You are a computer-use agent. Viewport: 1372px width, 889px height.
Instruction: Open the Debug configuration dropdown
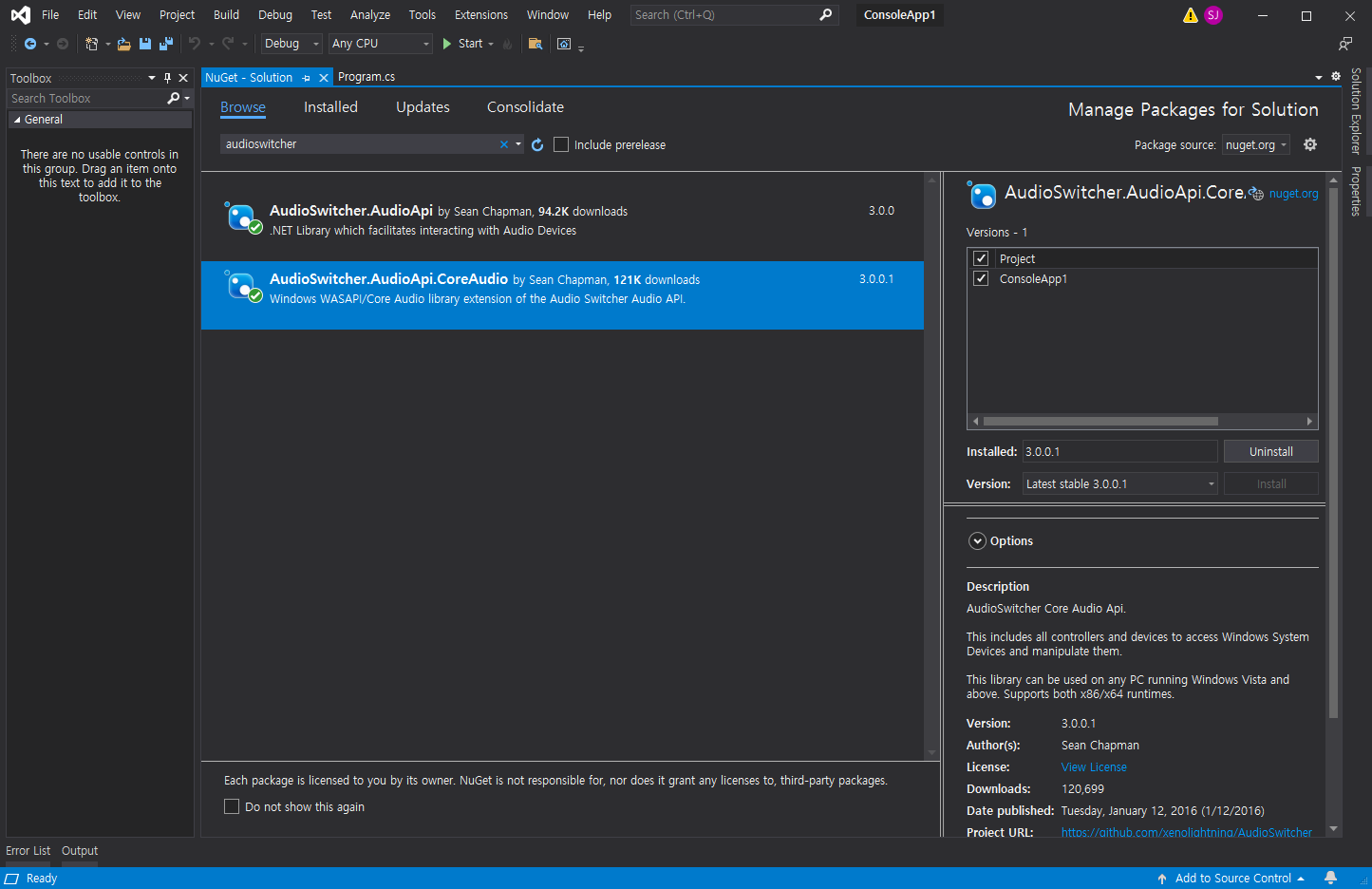(292, 44)
